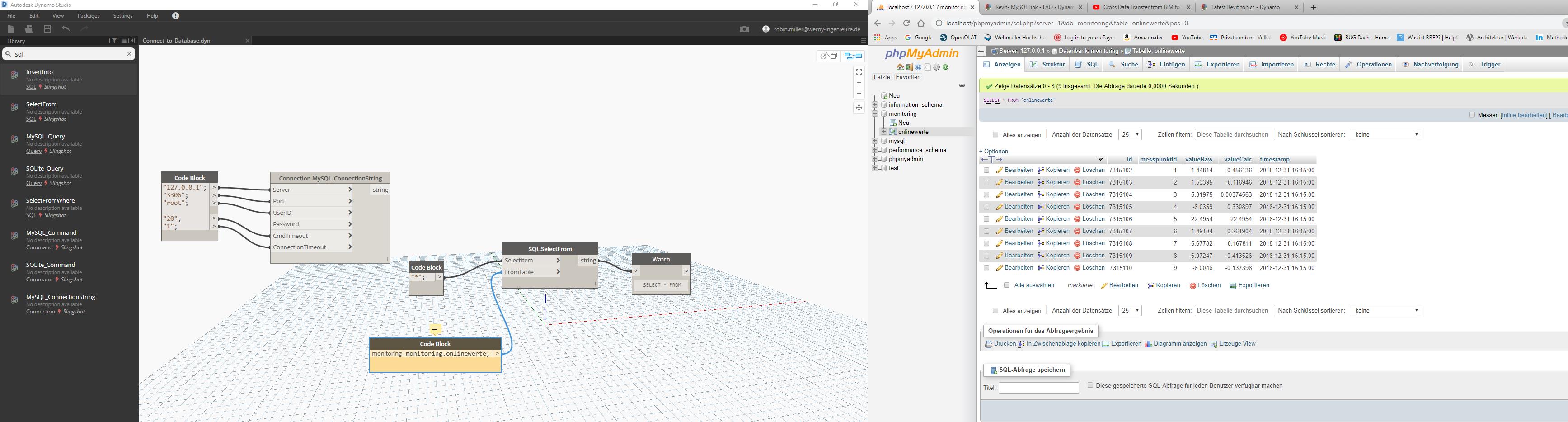Click the Drucken link under query results operations
Screen dimensions: 1568x422
1000,344
